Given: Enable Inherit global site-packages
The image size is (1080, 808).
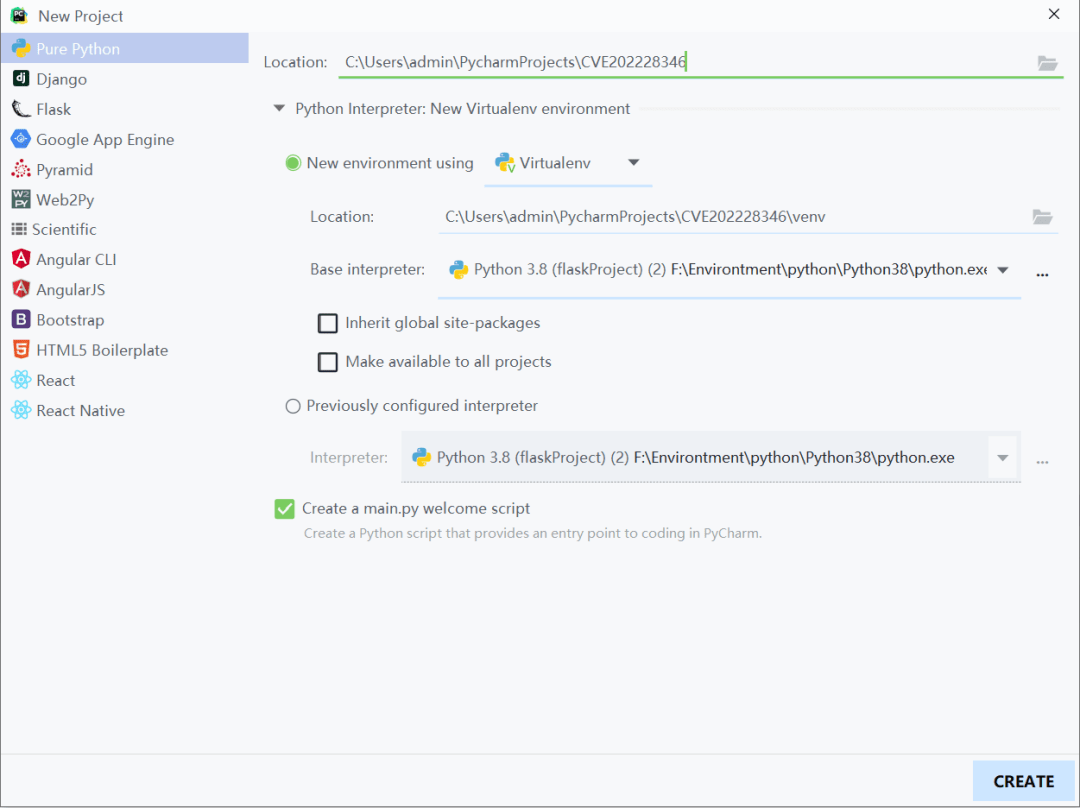Looking at the screenshot, I should coord(328,323).
